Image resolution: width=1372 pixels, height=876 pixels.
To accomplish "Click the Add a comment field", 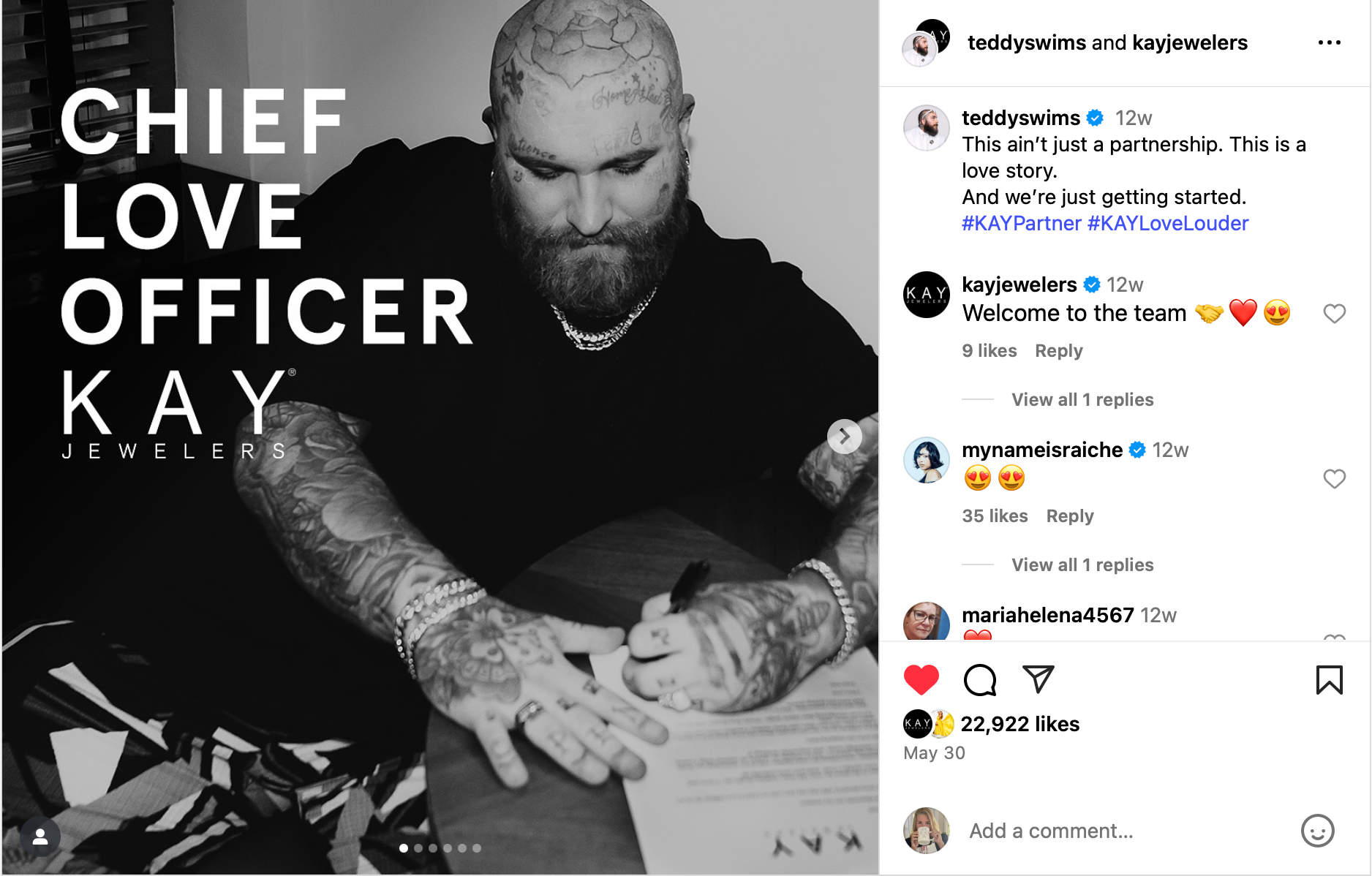I will tap(1126, 831).
